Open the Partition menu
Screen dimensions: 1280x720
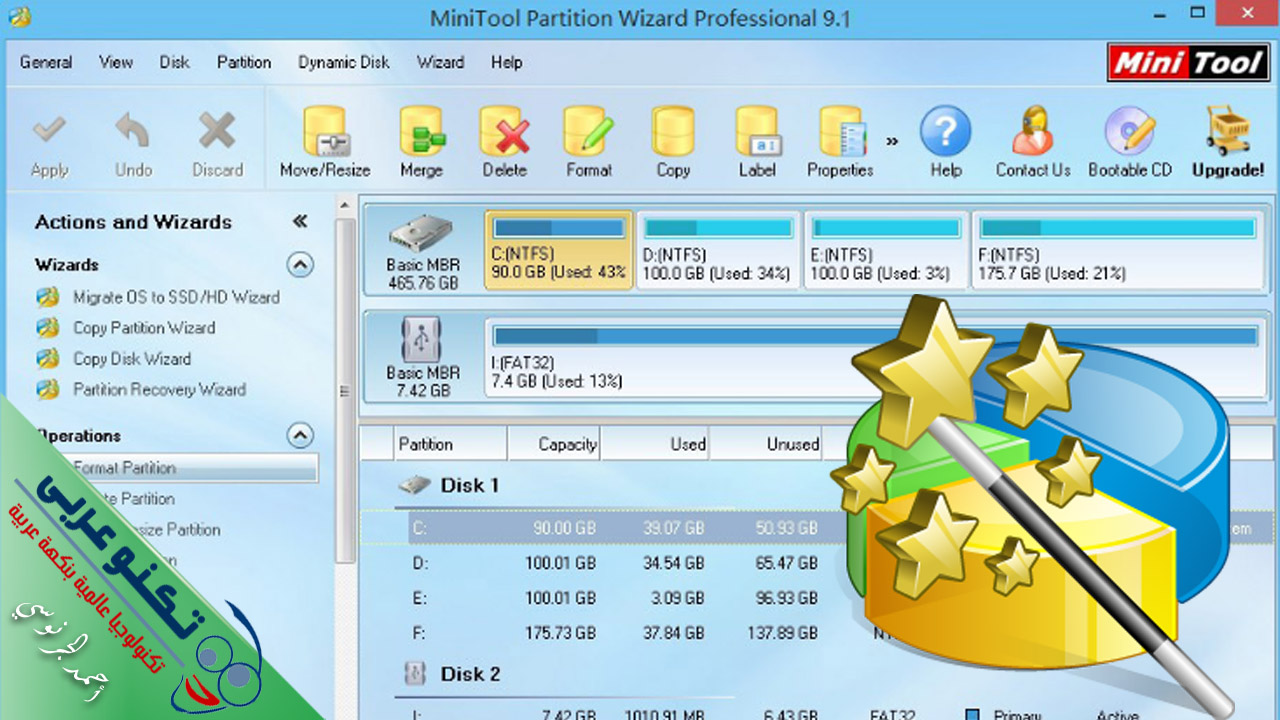point(244,62)
